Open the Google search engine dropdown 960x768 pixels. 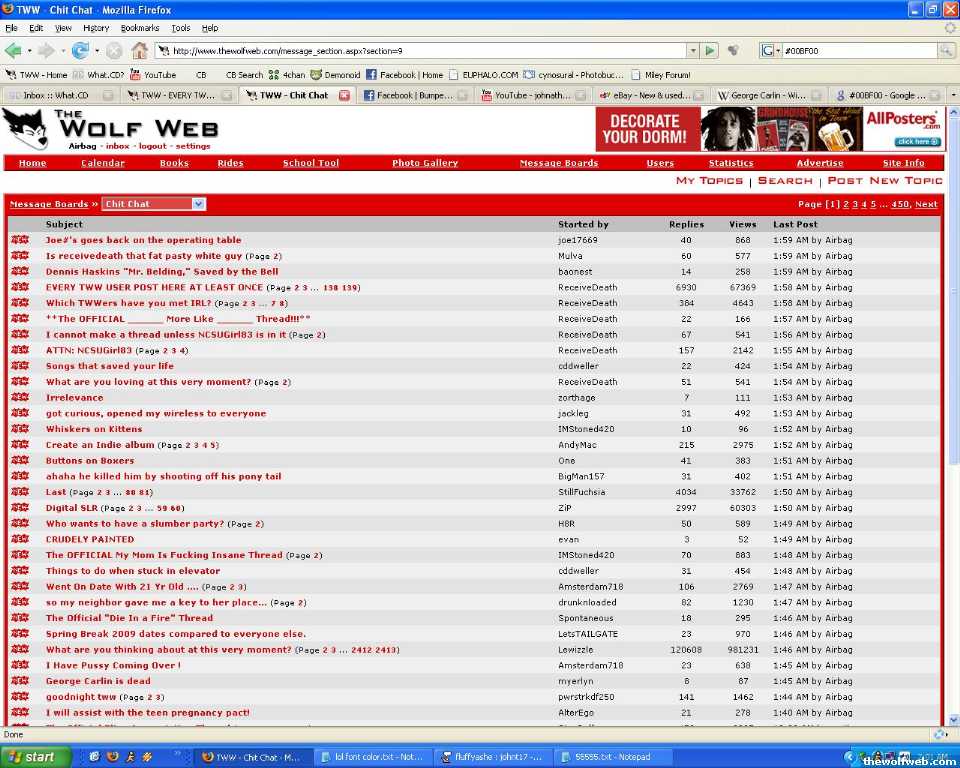click(x=771, y=50)
